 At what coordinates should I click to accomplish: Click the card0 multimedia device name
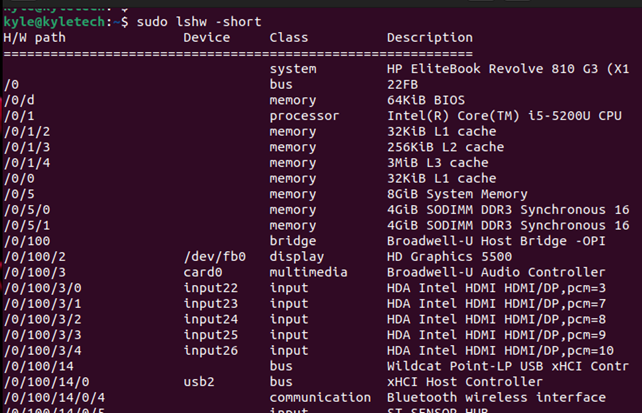(x=203, y=272)
